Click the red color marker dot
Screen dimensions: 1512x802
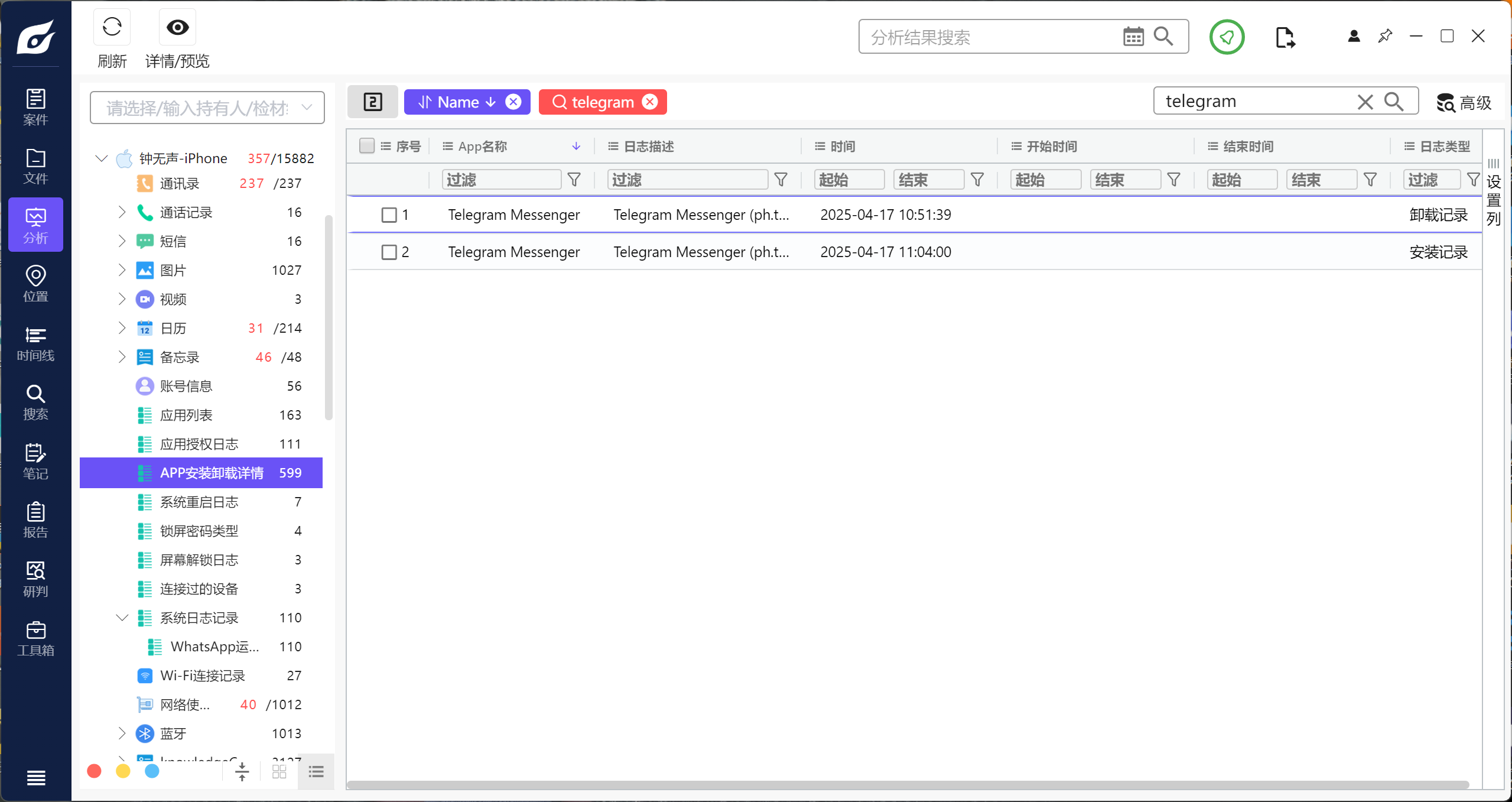tap(94, 771)
